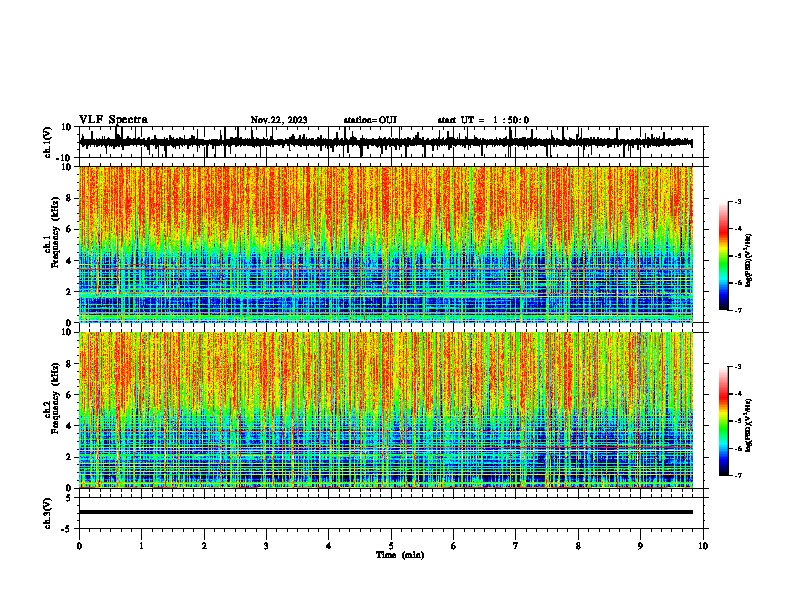Click the ch.1 color scale bar

click(723, 256)
